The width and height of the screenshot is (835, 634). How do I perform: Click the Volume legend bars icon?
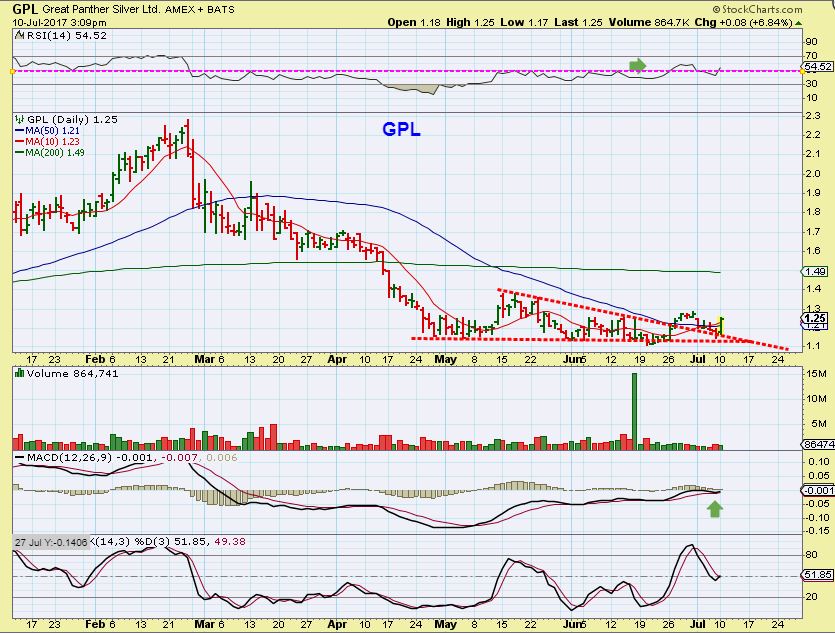click(x=20, y=373)
